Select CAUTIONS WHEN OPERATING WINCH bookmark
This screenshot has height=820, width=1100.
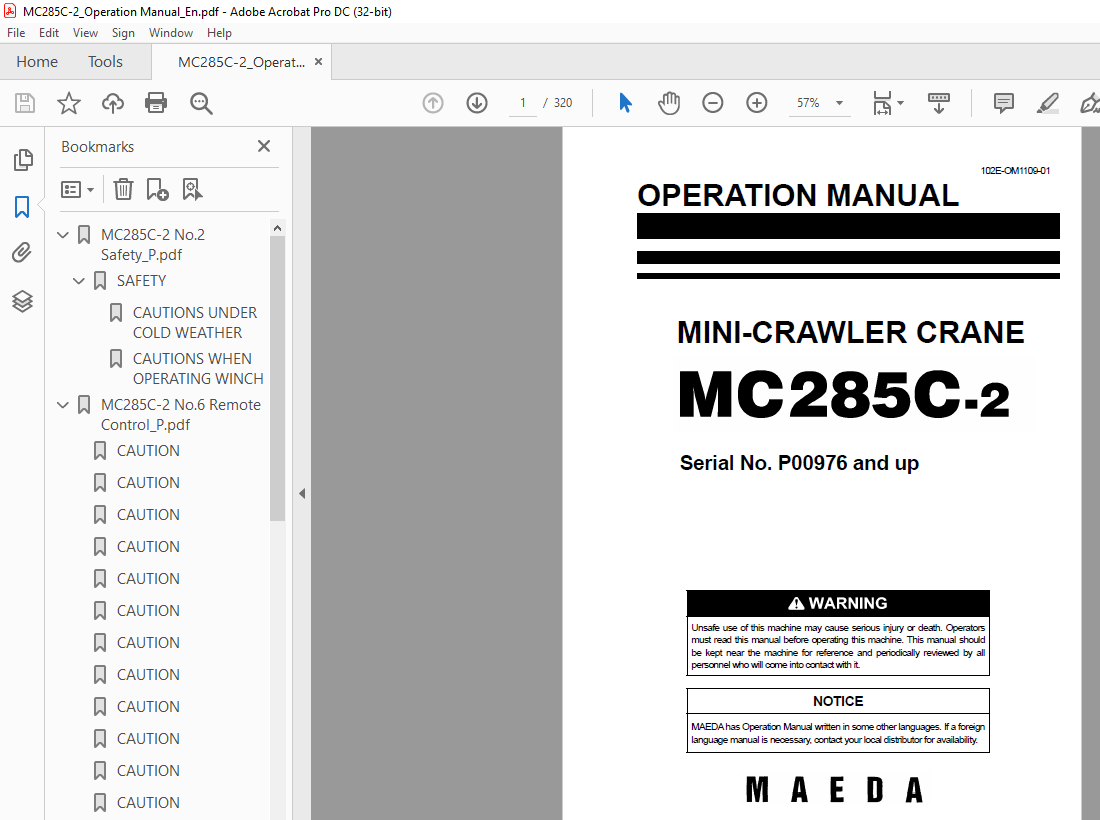click(198, 368)
